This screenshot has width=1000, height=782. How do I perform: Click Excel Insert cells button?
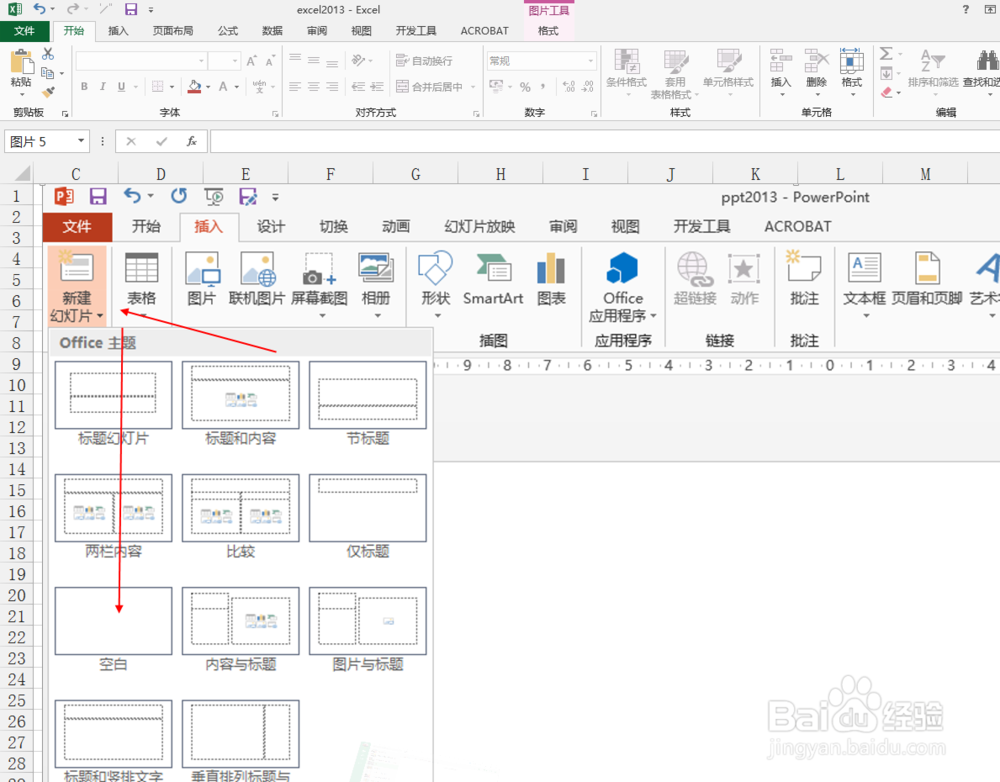tap(781, 71)
